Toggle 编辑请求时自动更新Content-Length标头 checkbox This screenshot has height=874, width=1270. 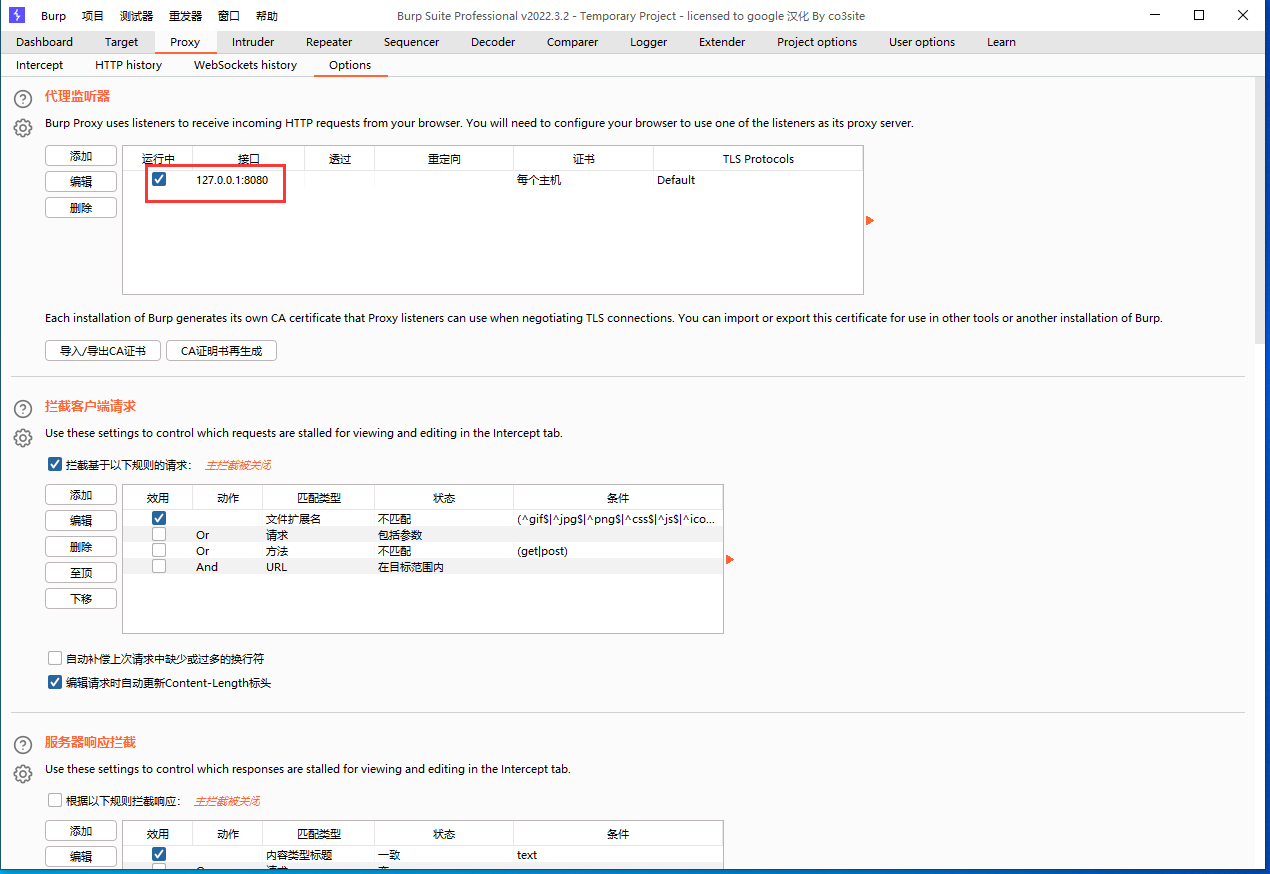55,683
